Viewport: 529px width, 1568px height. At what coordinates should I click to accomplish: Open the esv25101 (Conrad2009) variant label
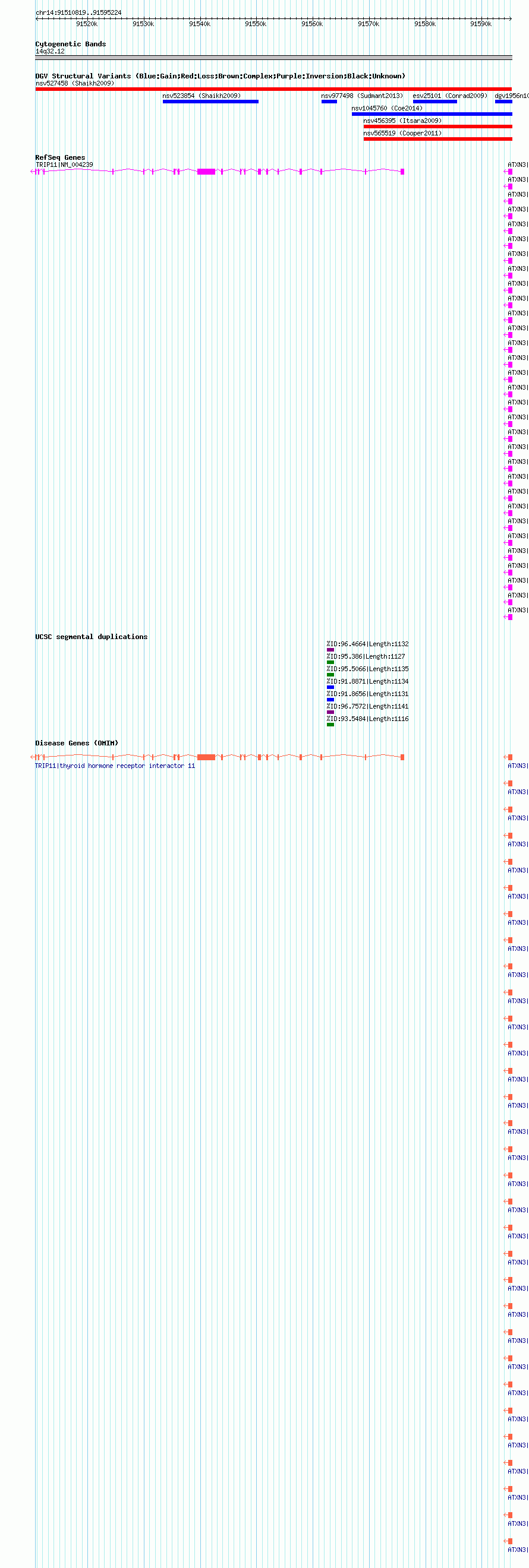click(x=450, y=96)
